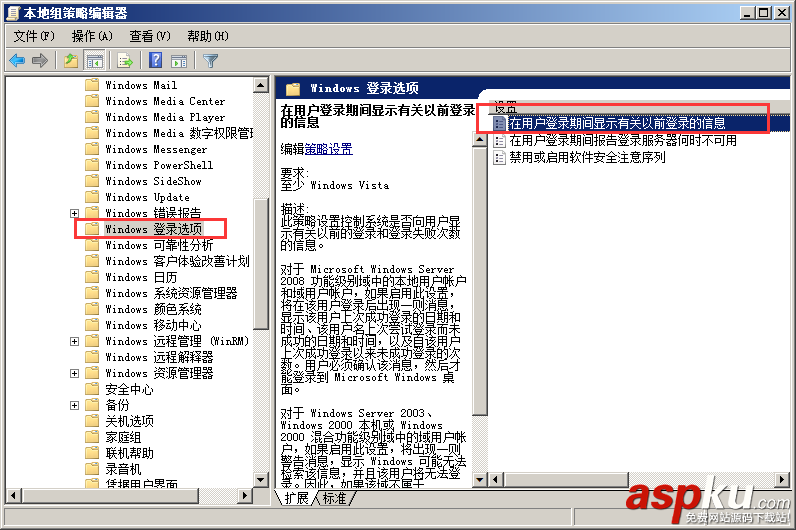796x530 pixels.
Task: Toggle the console tree show/hide icon
Action: click(94, 61)
